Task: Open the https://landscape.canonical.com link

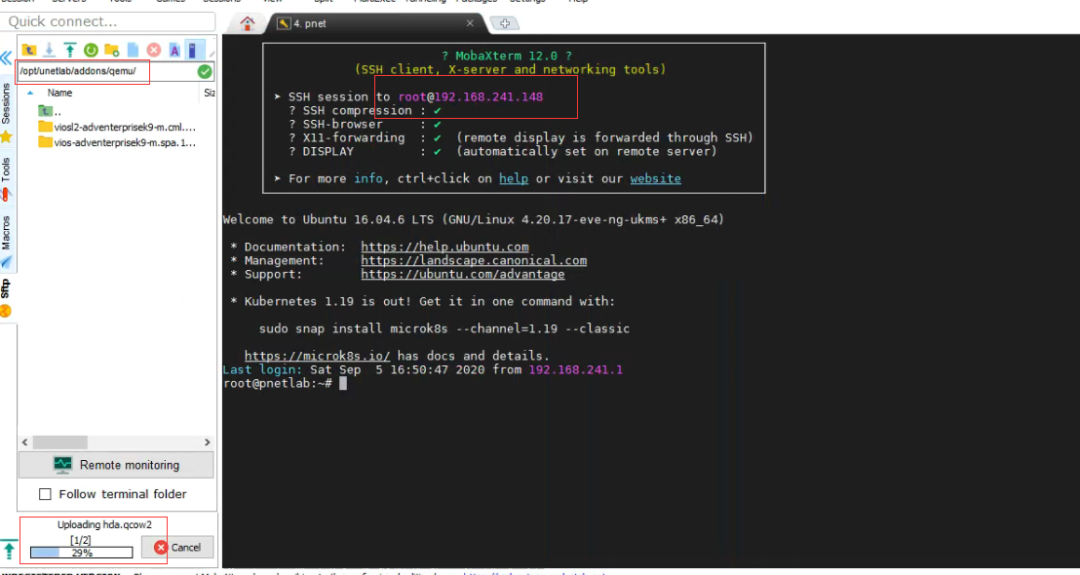Action: coord(474,260)
